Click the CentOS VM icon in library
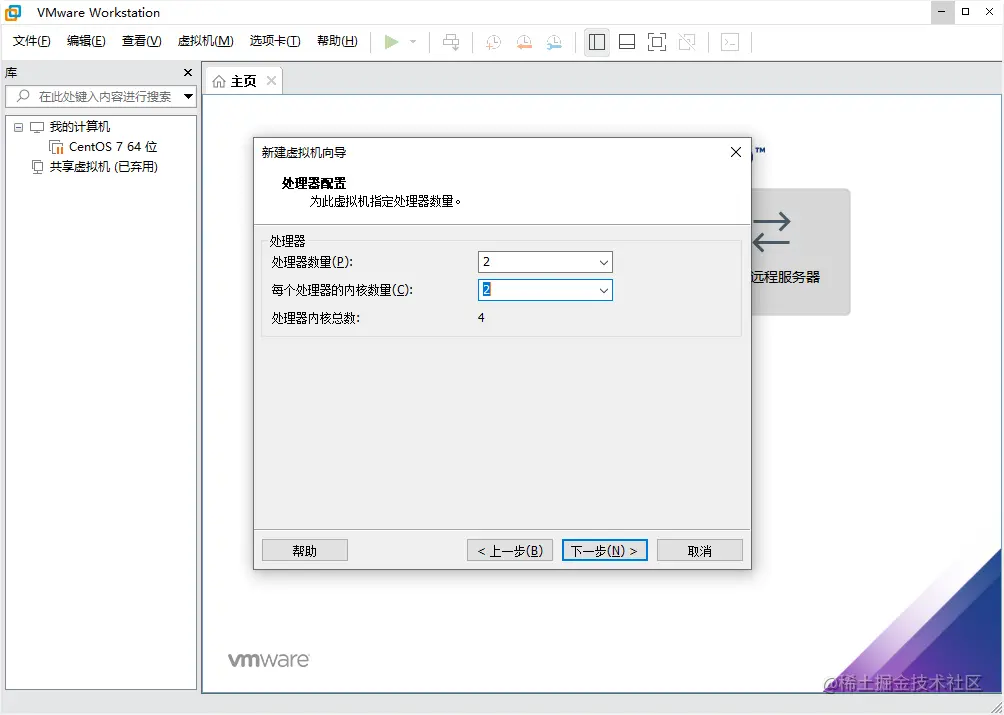Viewport: 1004px width, 715px height. 56,147
